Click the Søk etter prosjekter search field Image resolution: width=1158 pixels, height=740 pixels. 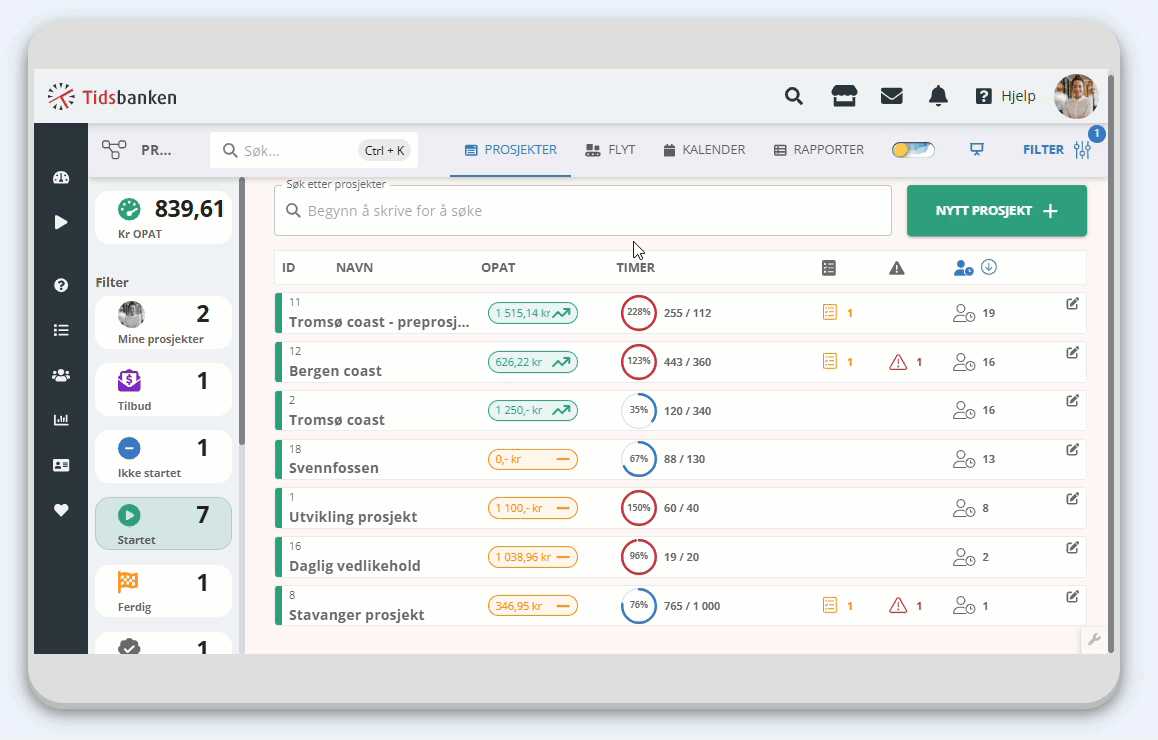(x=583, y=210)
